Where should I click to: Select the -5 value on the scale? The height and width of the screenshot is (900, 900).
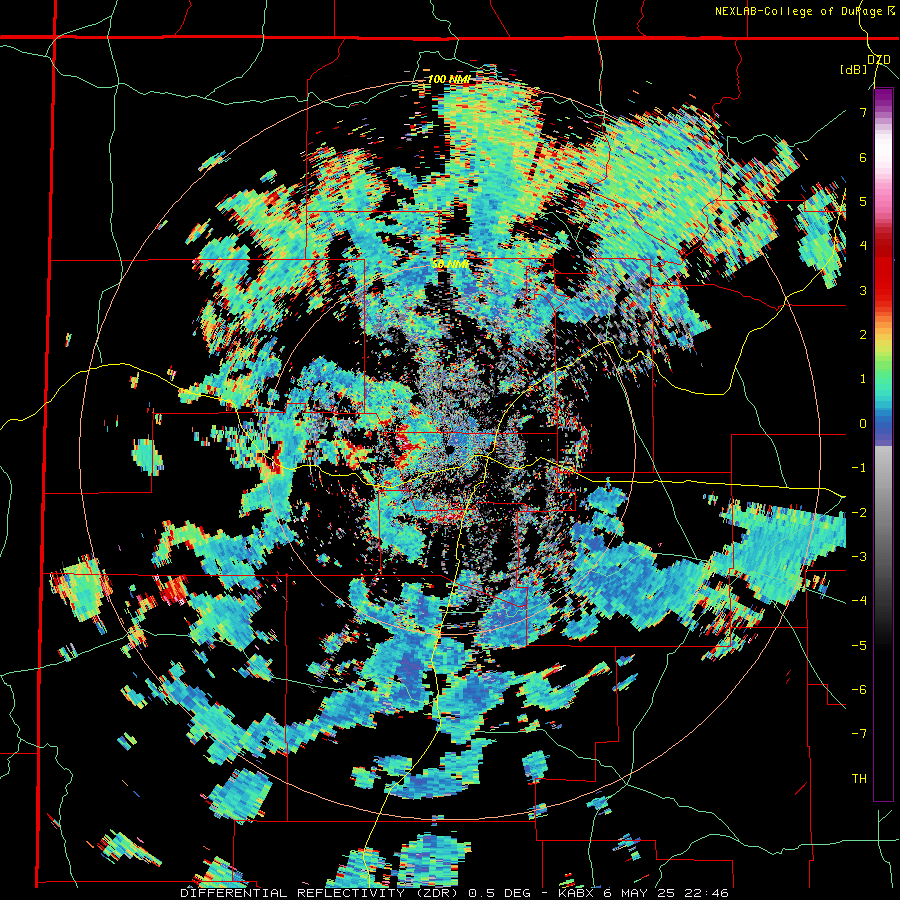tap(859, 645)
